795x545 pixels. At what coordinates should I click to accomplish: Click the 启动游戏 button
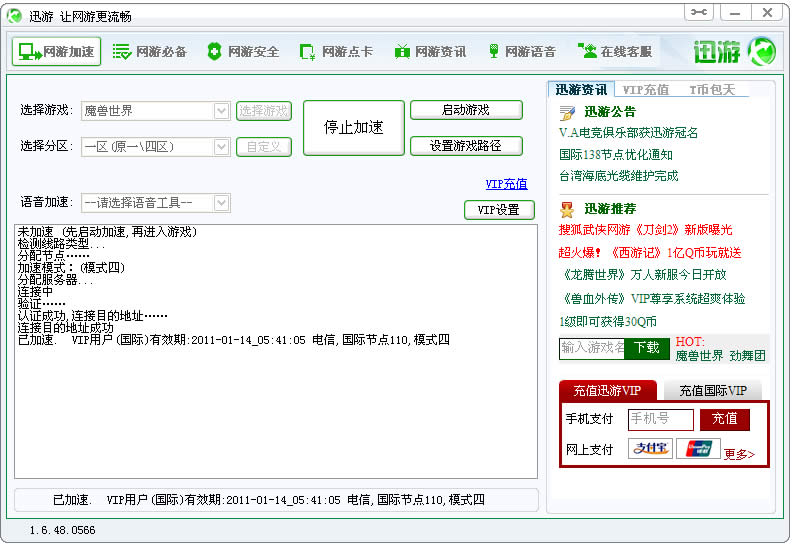(x=466, y=110)
